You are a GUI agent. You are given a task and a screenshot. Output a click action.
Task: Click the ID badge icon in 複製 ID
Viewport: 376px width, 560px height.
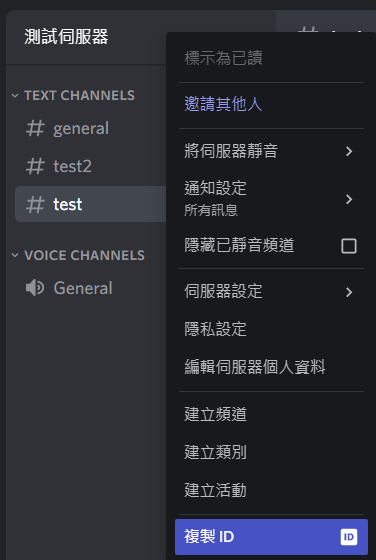[x=349, y=537]
